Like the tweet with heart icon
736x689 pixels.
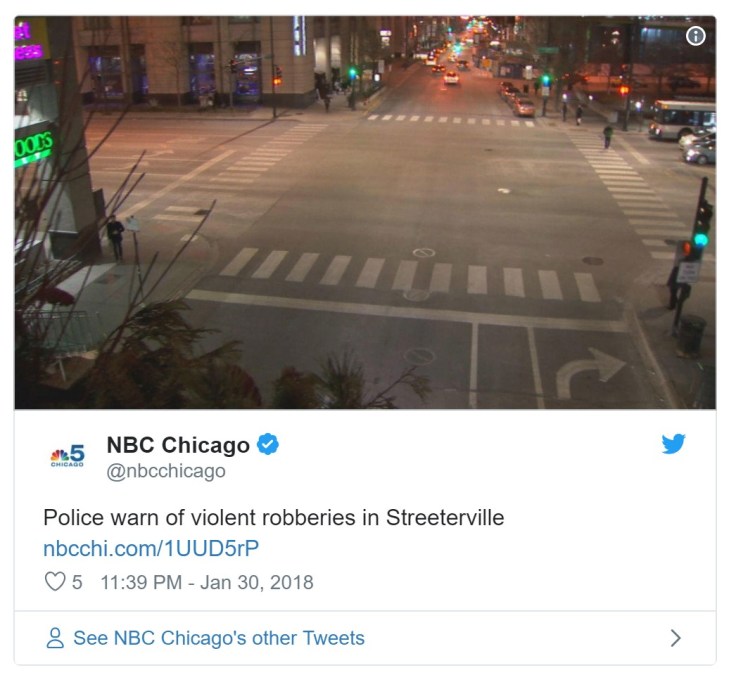(55, 582)
